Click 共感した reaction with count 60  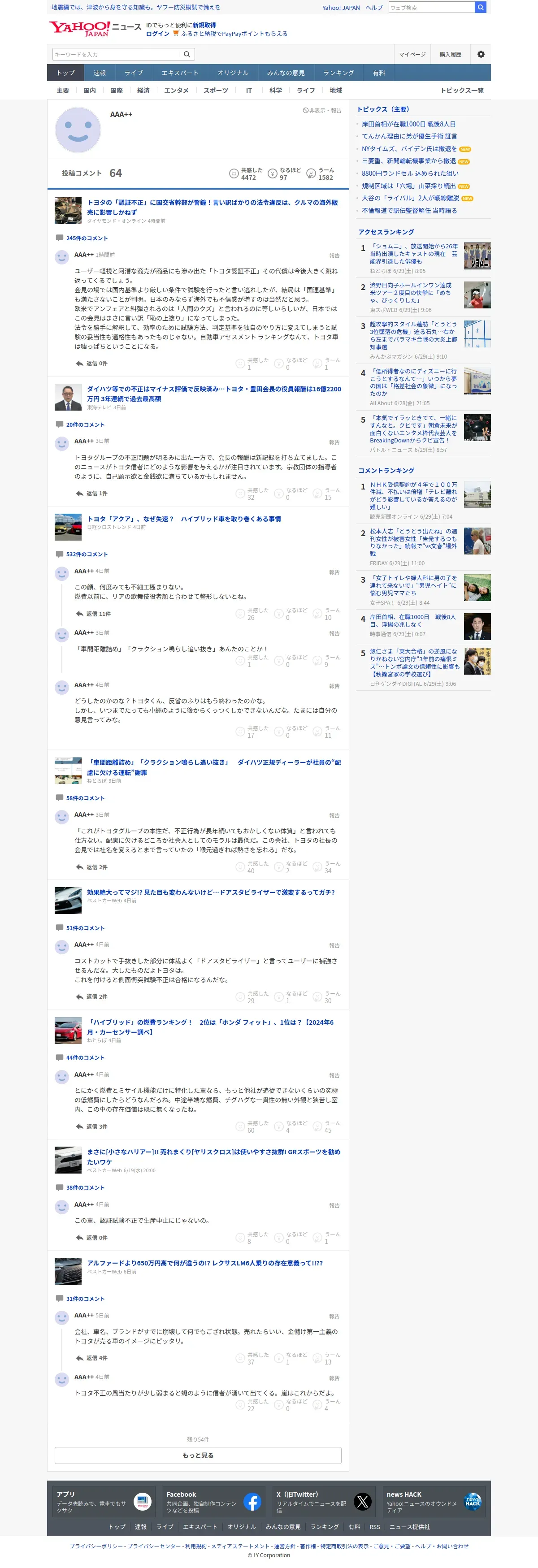pyautogui.click(x=252, y=1127)
